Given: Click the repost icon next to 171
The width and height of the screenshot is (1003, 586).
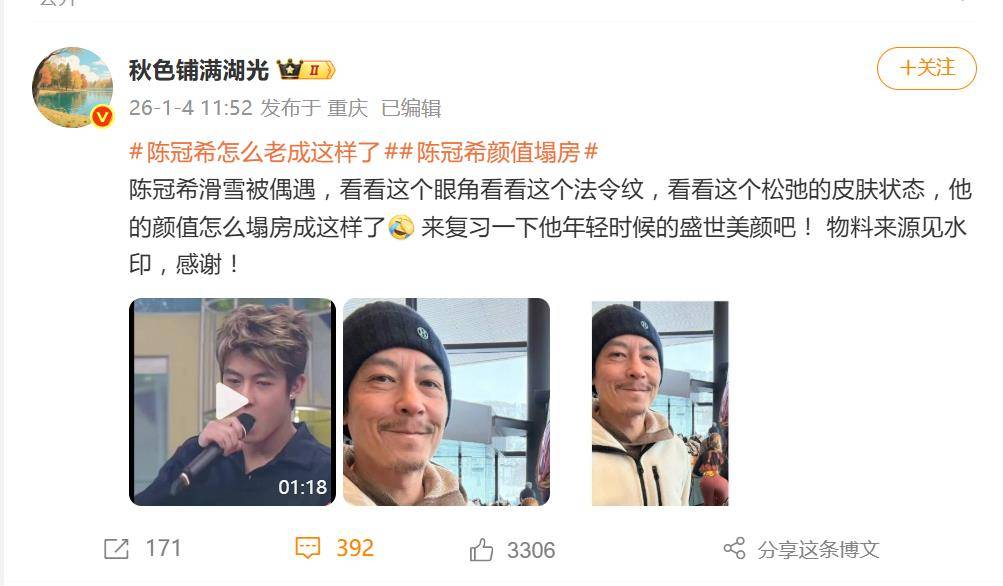Looking at the screenshot, I should point(116,549).
